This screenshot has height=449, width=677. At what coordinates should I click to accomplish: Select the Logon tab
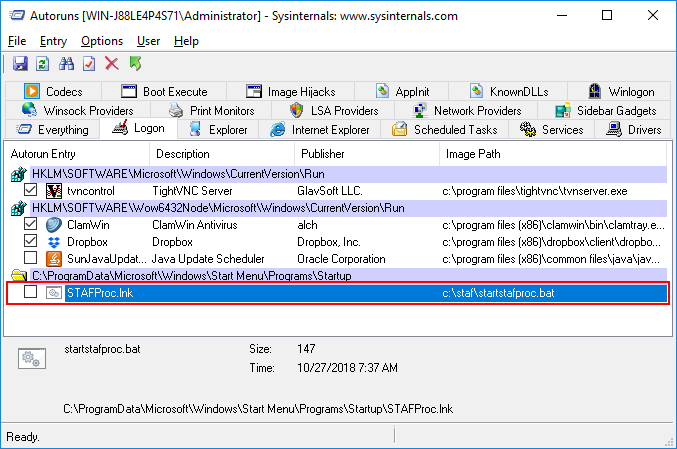click(x=138, y=128)
